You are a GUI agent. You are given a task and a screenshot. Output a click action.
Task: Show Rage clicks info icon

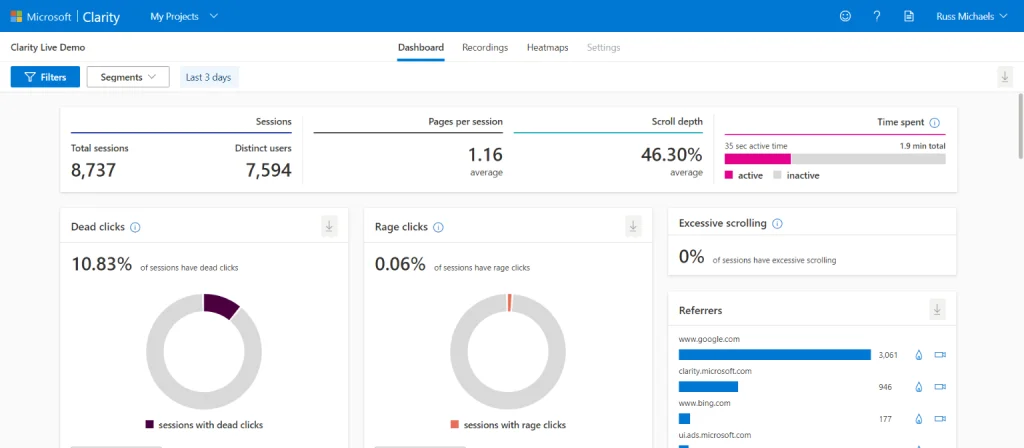point(438,227)
